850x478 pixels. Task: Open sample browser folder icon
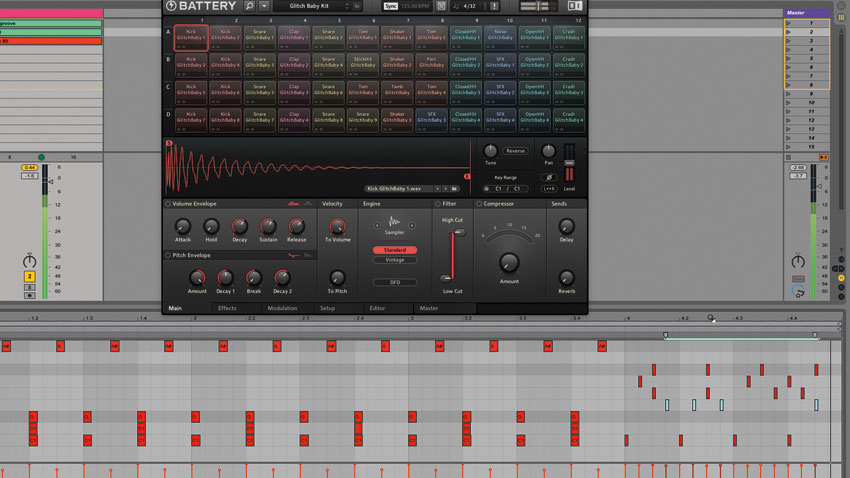454,189
